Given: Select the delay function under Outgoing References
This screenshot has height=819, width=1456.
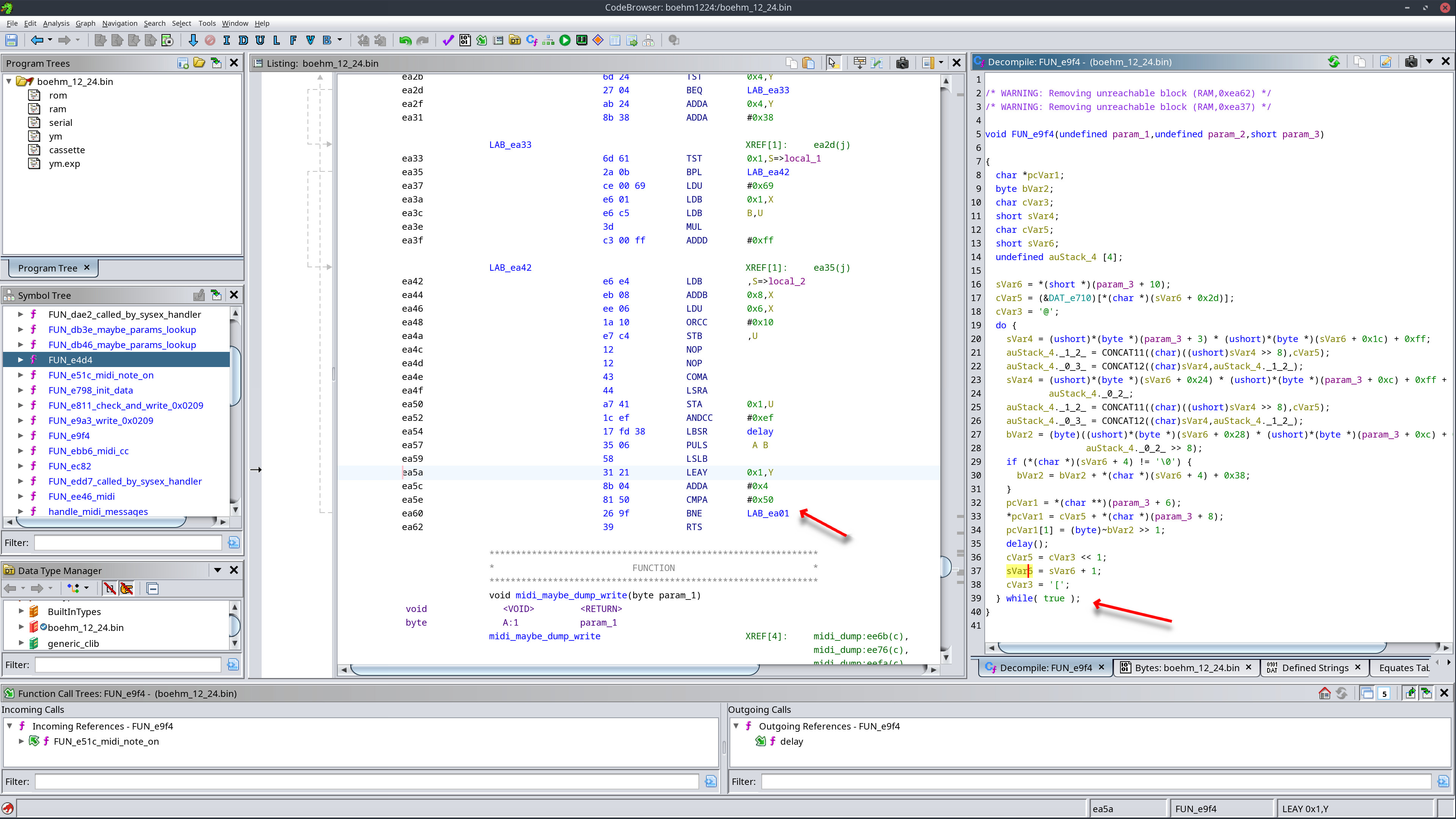Looking at the screenshot, I should [792, 741].
